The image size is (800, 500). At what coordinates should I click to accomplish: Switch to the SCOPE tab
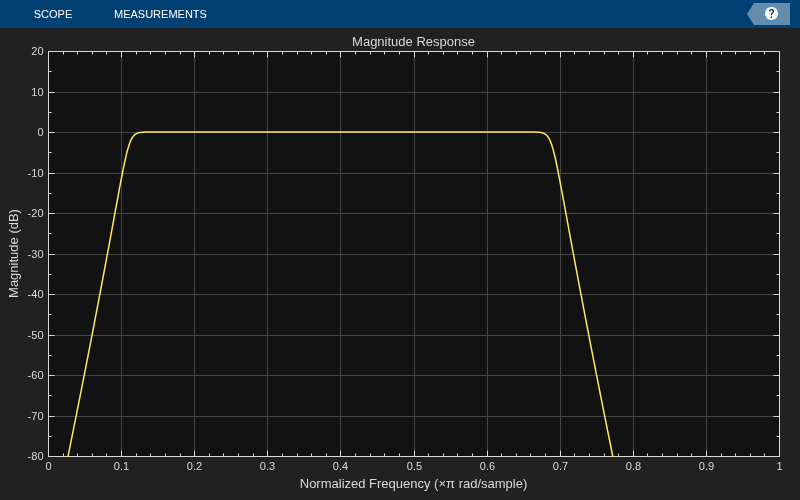[x=53, y=14]
